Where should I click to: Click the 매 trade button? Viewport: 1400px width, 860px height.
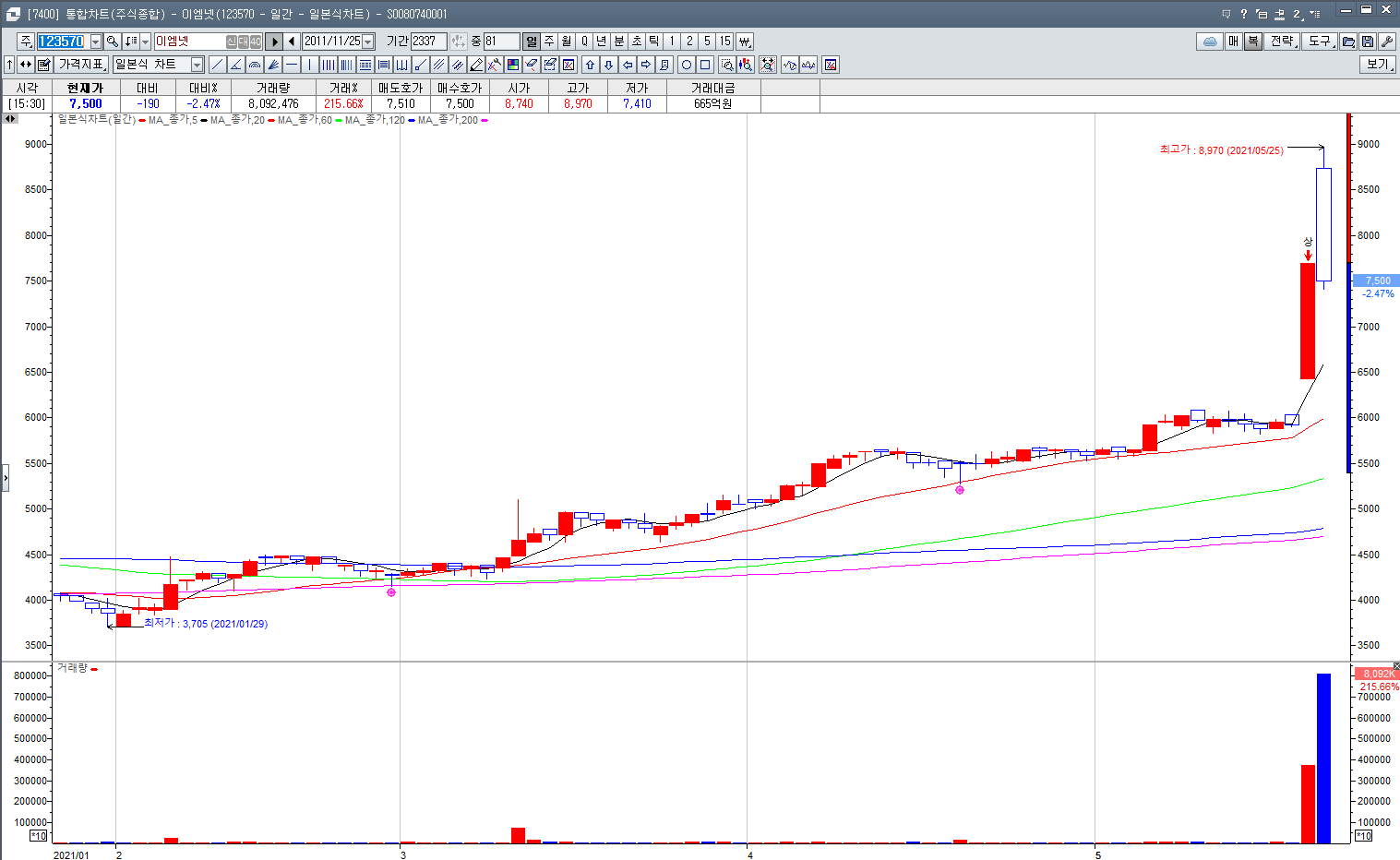[x=1233, y=42]
